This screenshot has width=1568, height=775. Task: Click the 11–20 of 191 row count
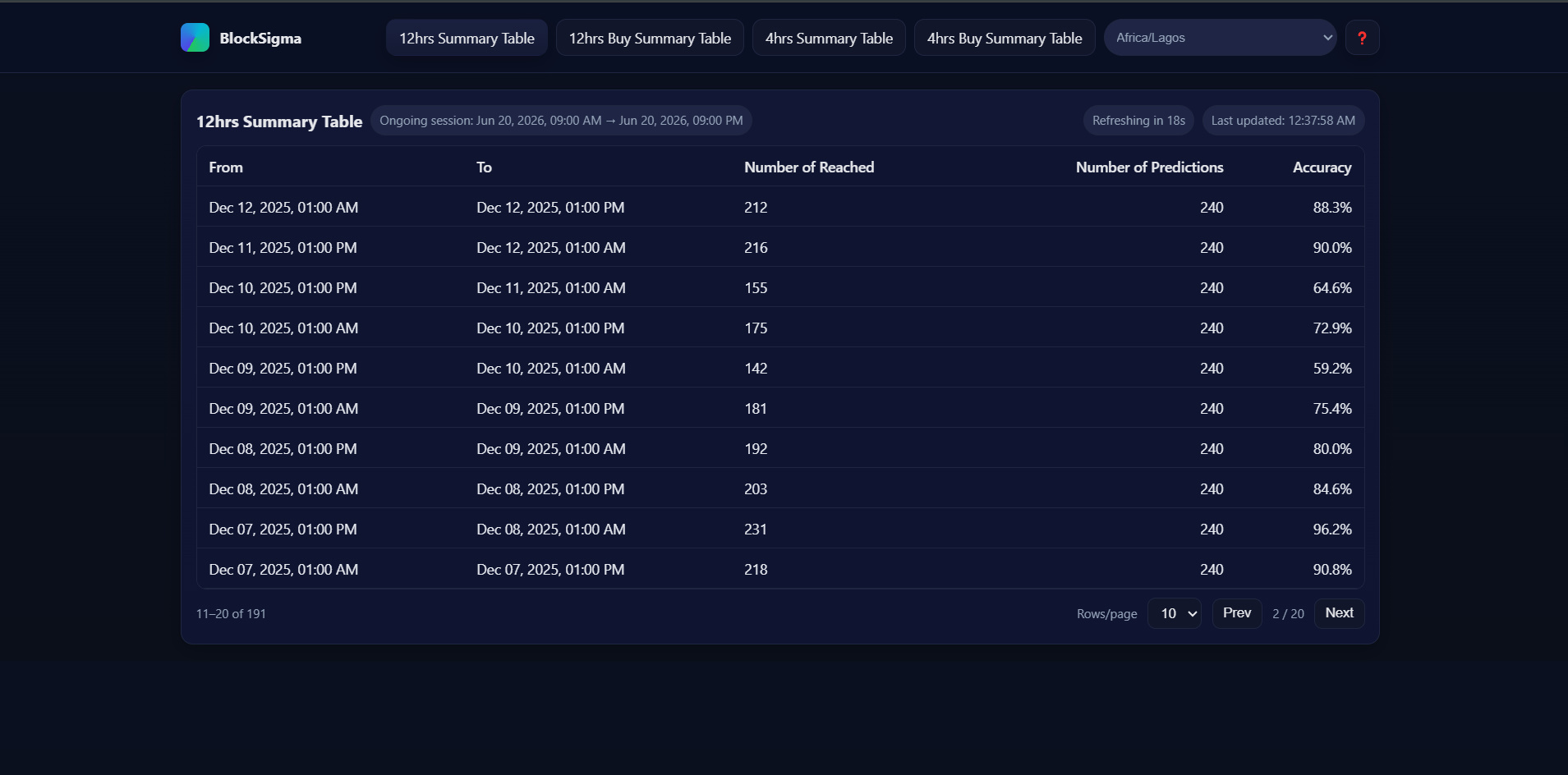[x=231, y=614]
